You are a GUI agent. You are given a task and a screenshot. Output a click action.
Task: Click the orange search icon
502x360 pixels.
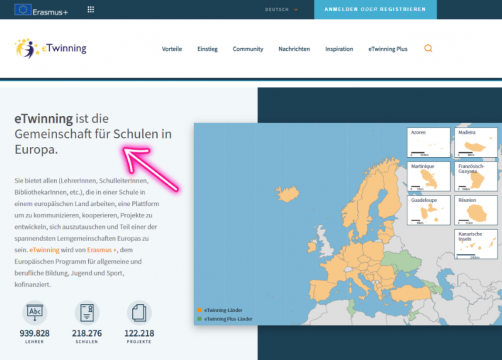428,49
